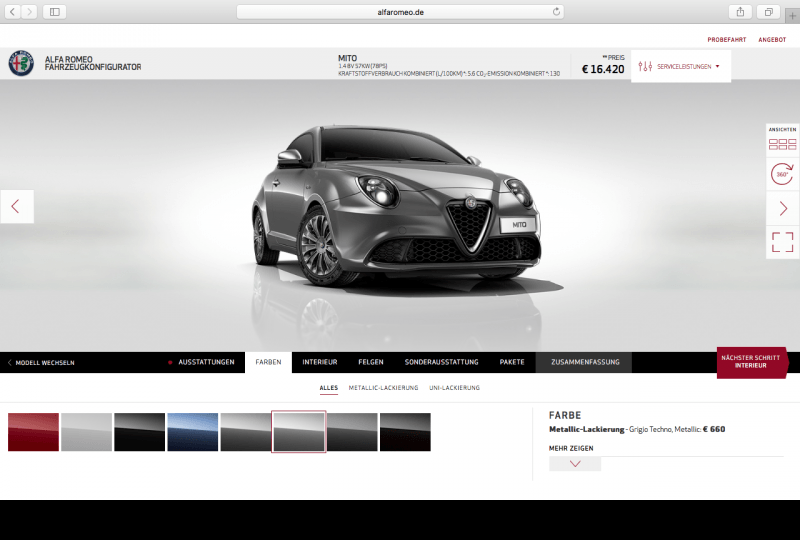Show all colors with Alles filter
This screenshot has width=800, height=540.
point(329,388)
